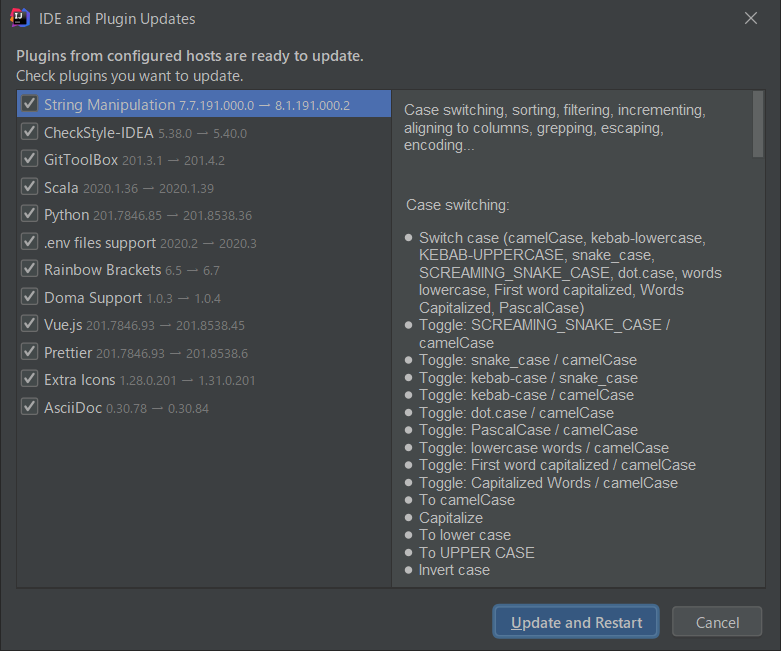Select the Prettier 201.7846.93 row

coord(204,353)
